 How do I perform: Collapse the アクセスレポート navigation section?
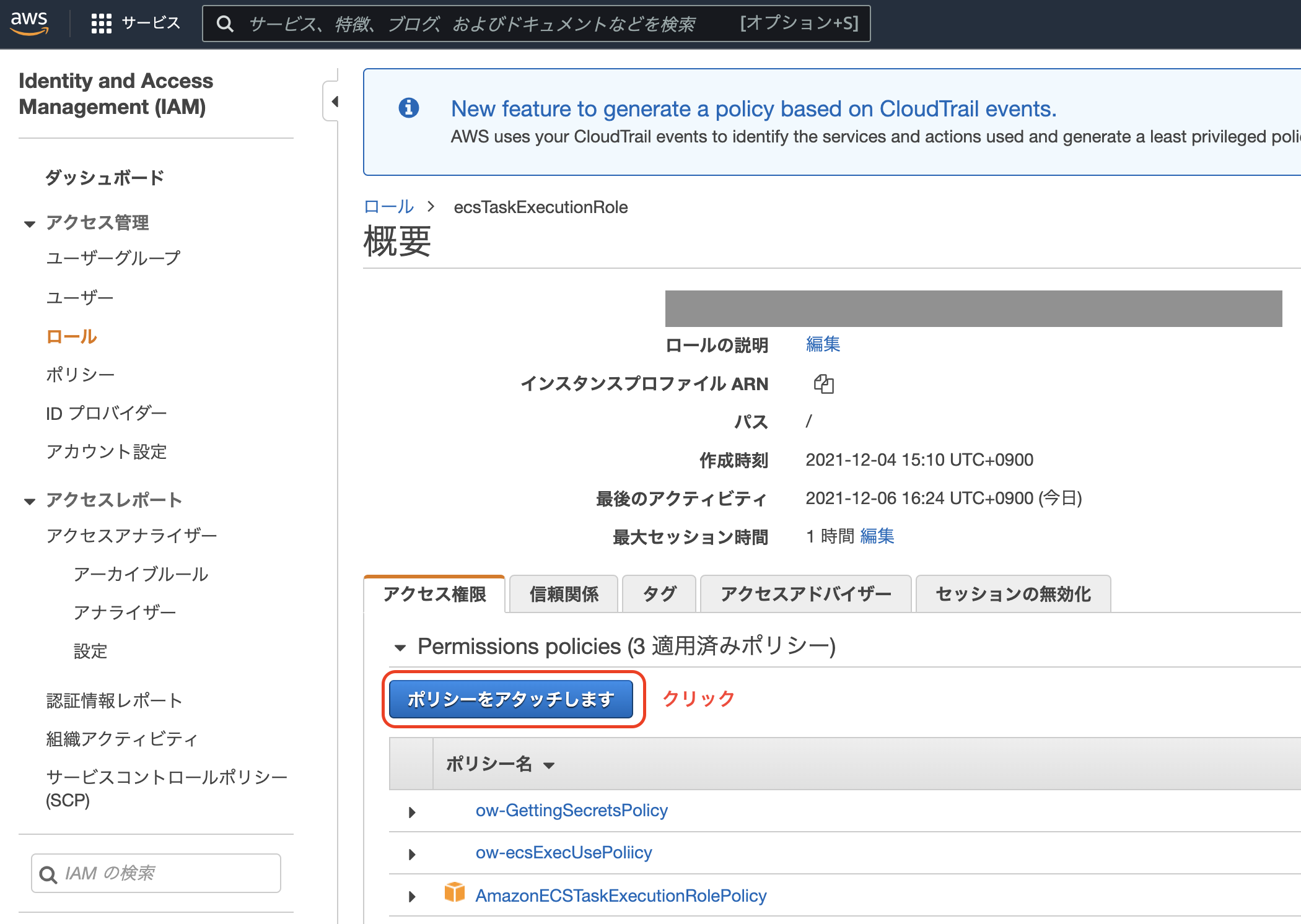tap(29, 500)
